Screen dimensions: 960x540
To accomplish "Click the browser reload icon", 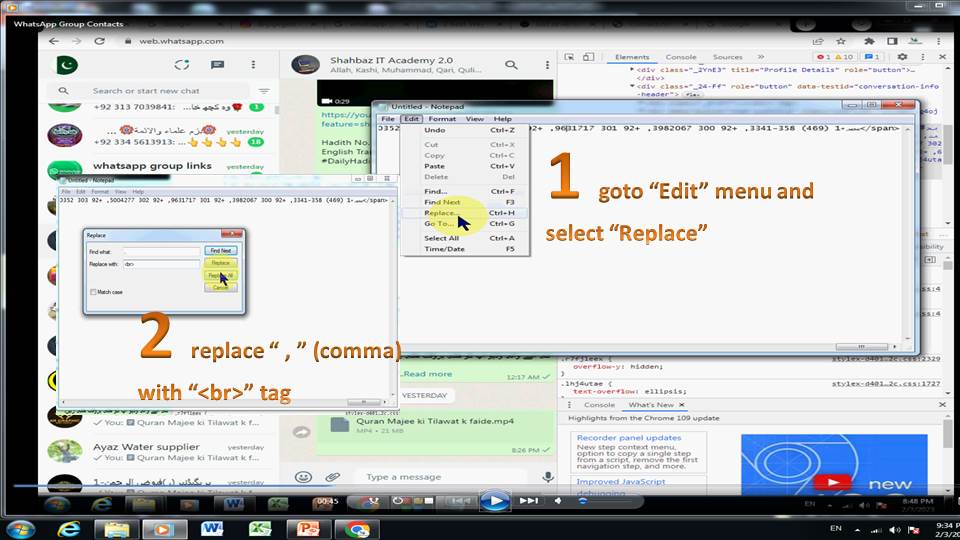I will pos(99,41).
